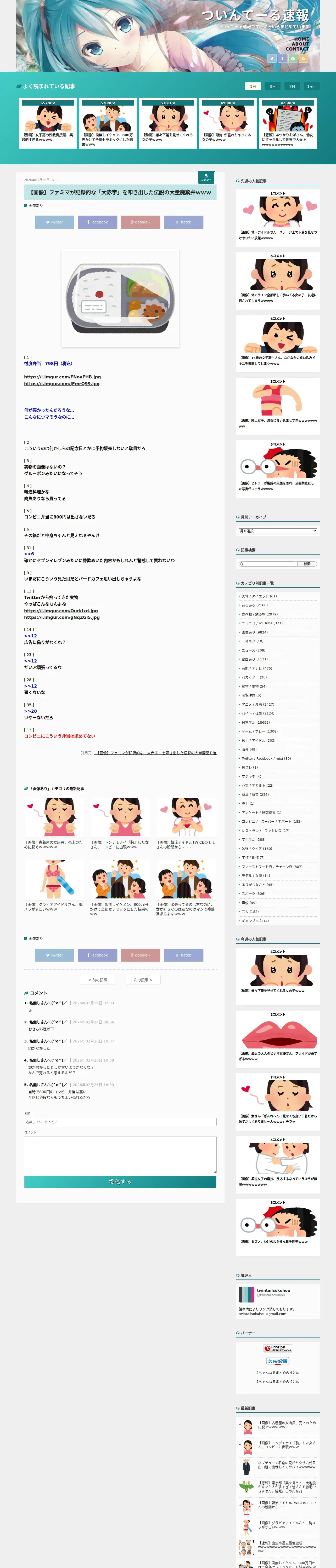Open the アニメ / 漫画 (2427) category

pyautogui.click(x=258, y=704)
